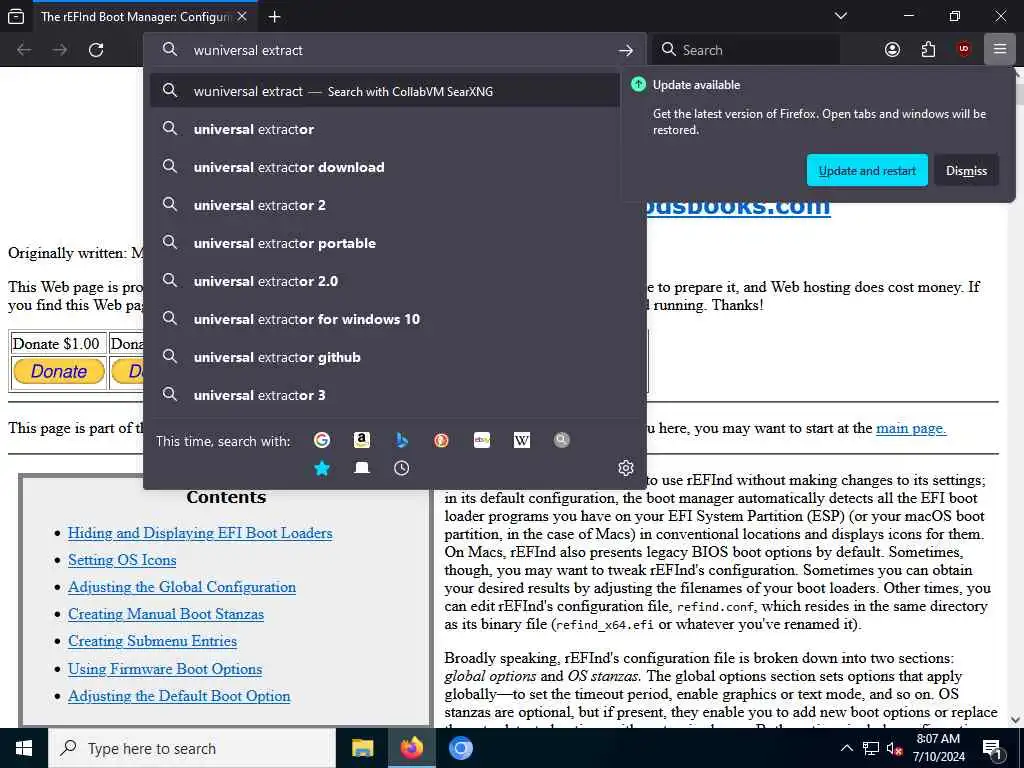The image size is (1024, 768).
Task: Open a new tab with plus button
Action: click(x=275, y=17)
